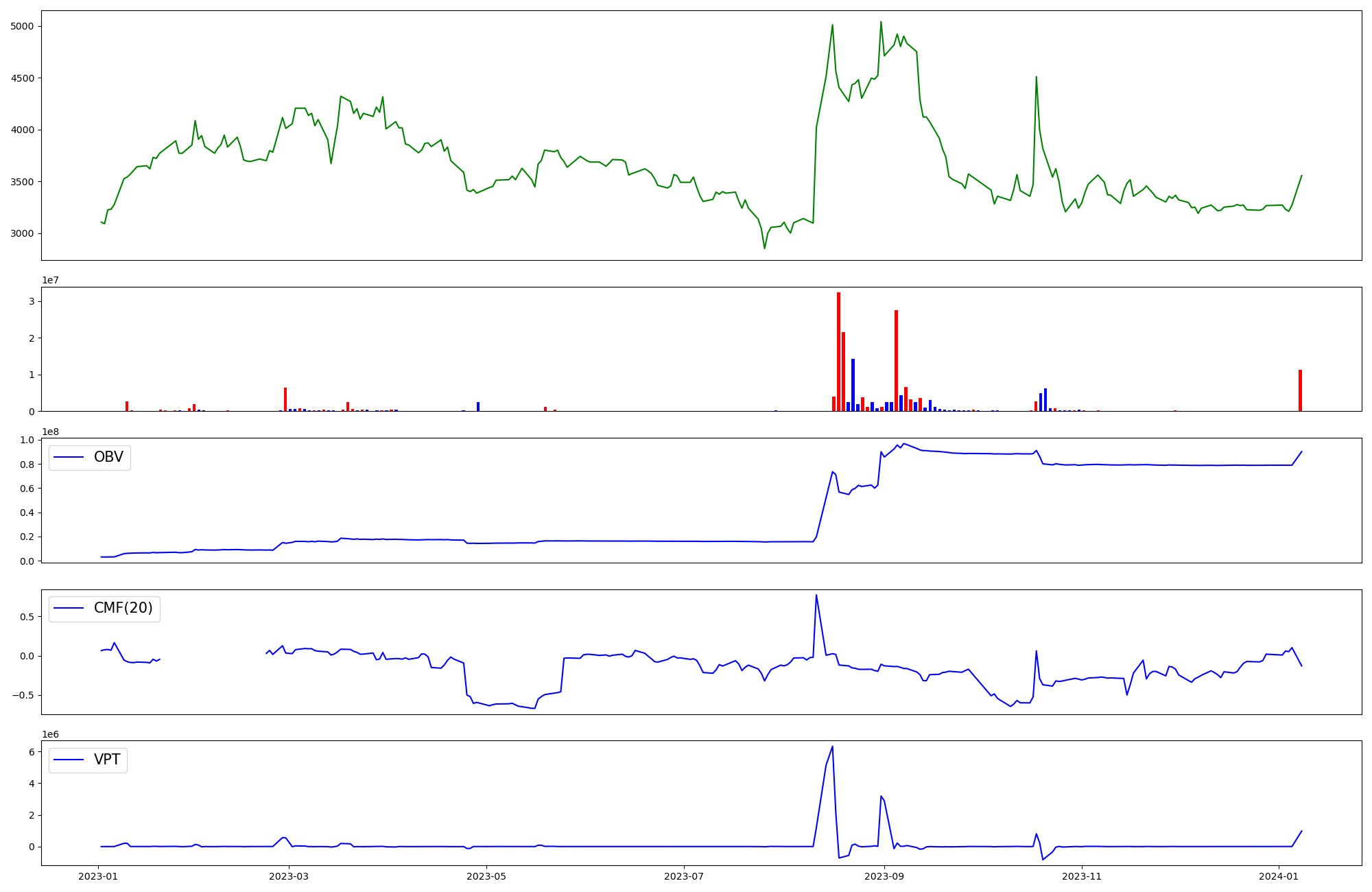This screenshot has width=1372, height=892.
Task: Click the 2023-03 x-axis date label
Action: tap(289, 876)
